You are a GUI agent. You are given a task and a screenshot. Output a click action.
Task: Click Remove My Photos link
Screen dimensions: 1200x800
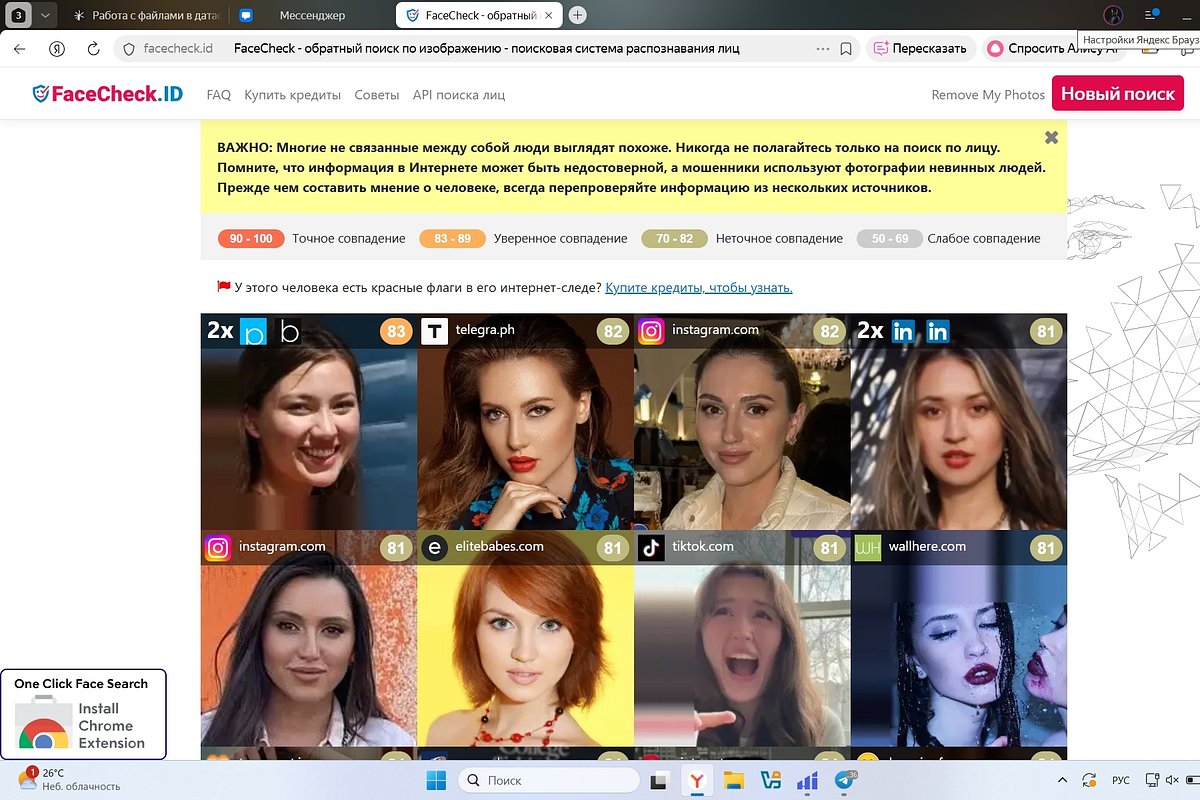tap(988, 95)
